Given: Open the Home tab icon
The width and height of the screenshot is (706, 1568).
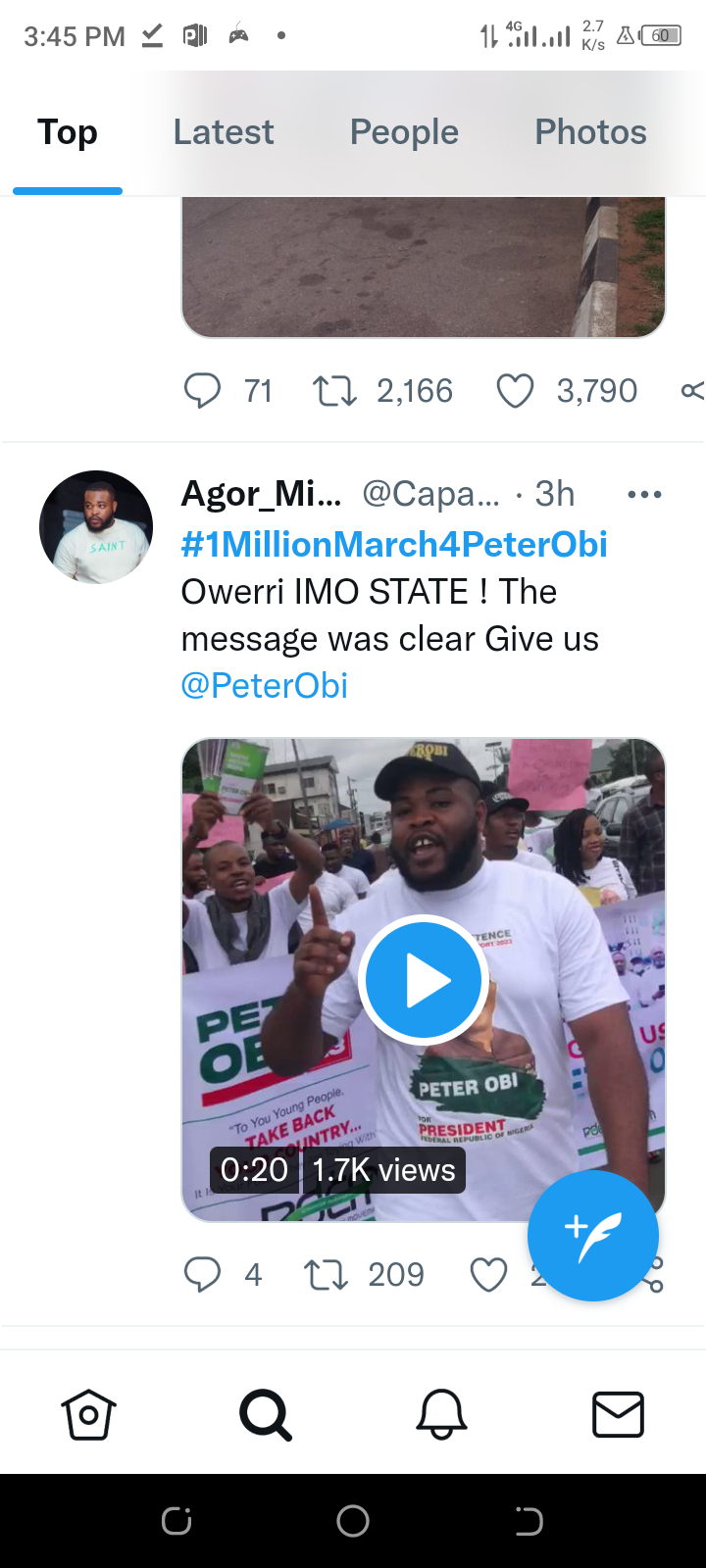Looking at the screenshot, I should coord(89,1415).
